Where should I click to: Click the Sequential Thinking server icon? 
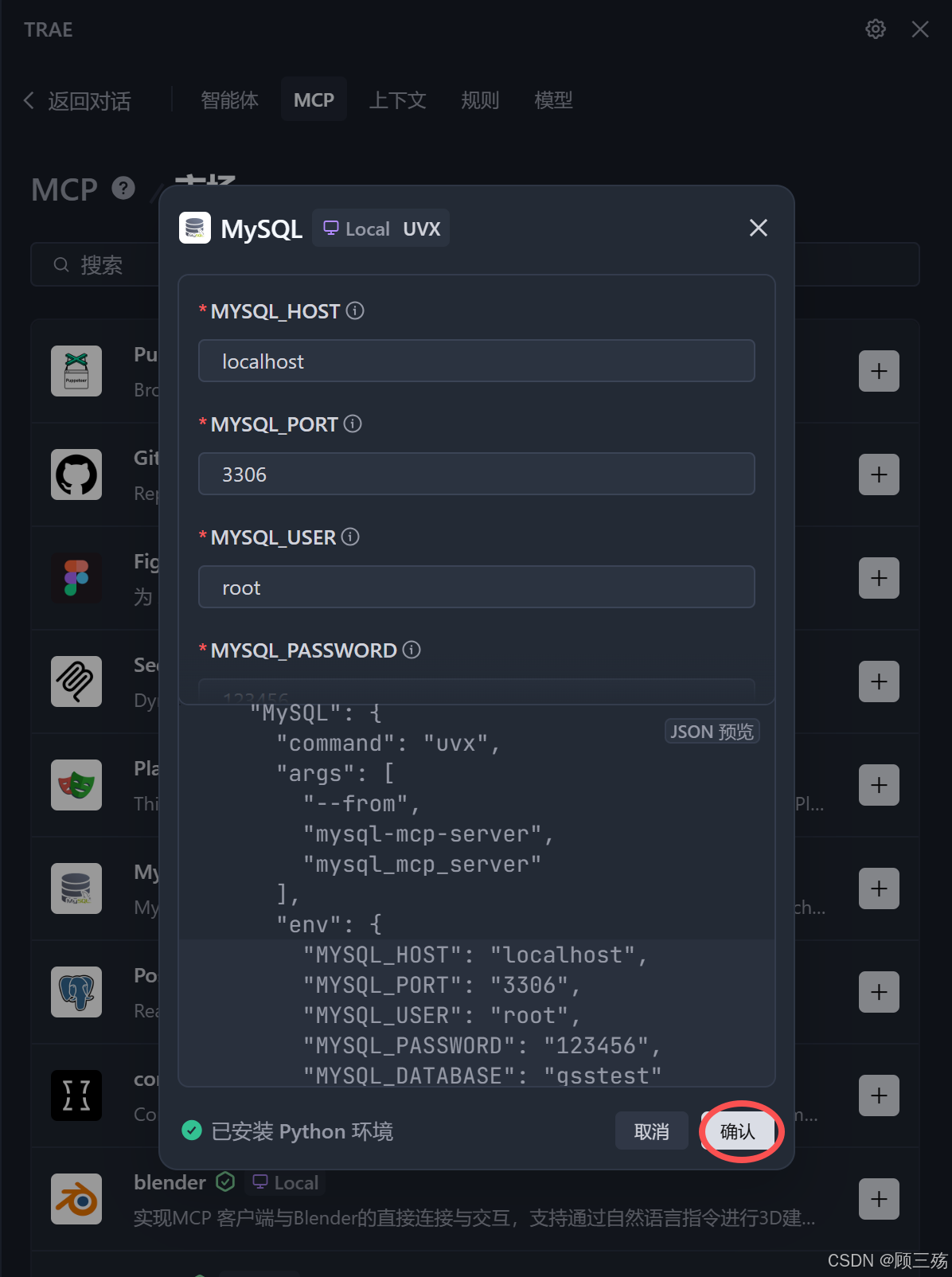[76, 681]
